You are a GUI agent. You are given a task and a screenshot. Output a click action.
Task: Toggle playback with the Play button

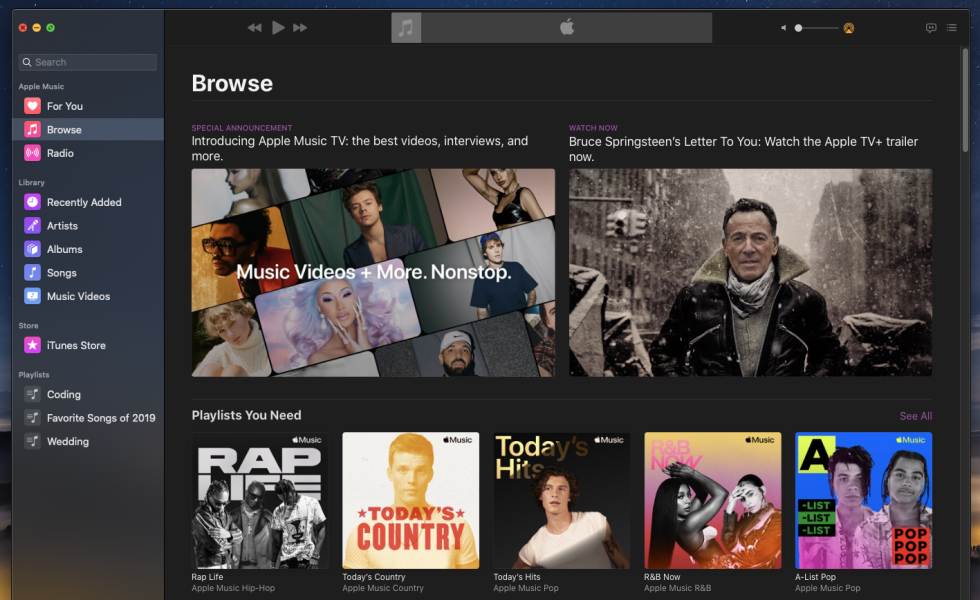click(277, 28)
